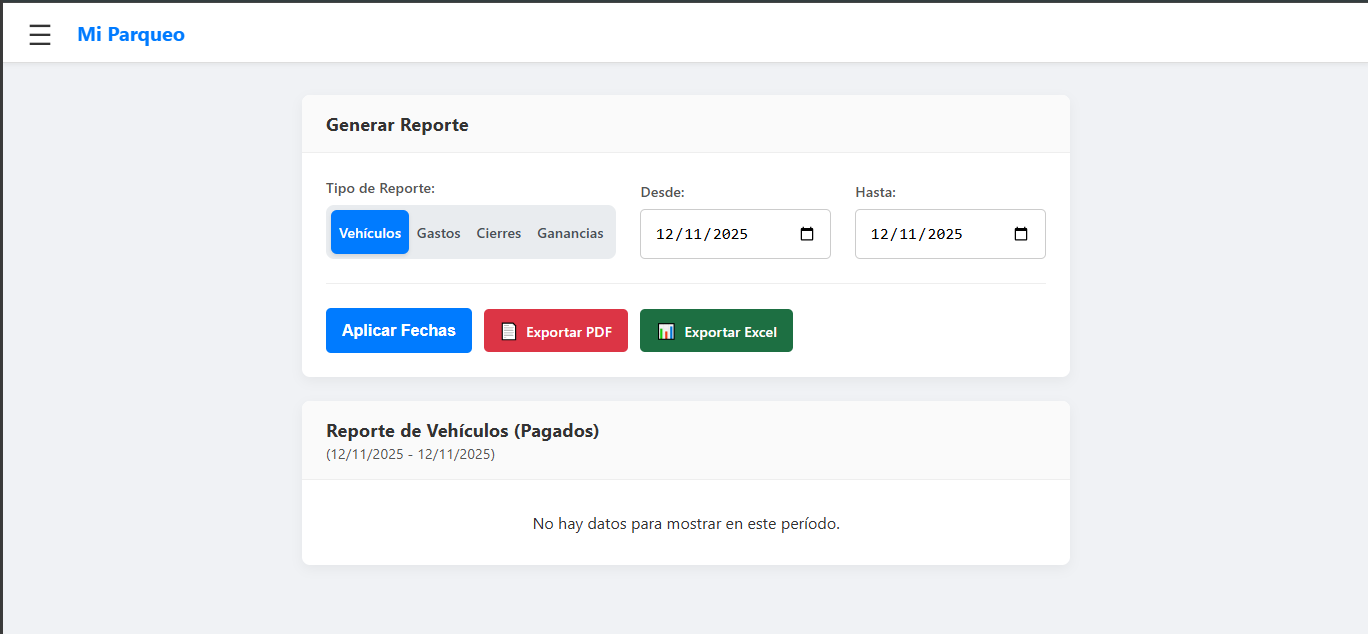The image size is (1368, 634).
Task: Export the report to Excel
Action: click(x=716, y=330)
